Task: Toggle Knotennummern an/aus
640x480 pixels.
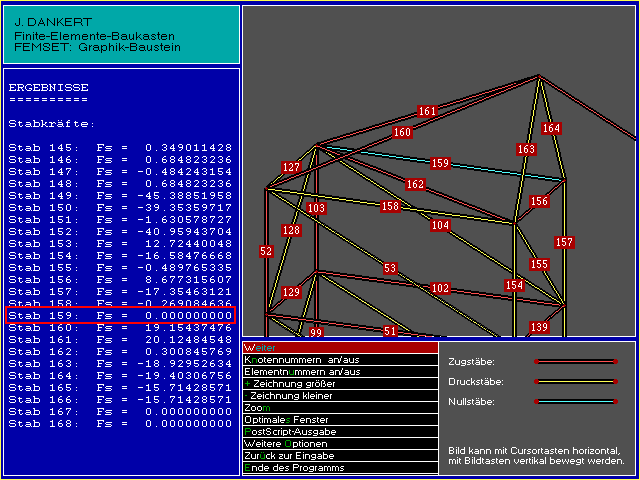Action: pyautogui.click(x=339, y=360)
